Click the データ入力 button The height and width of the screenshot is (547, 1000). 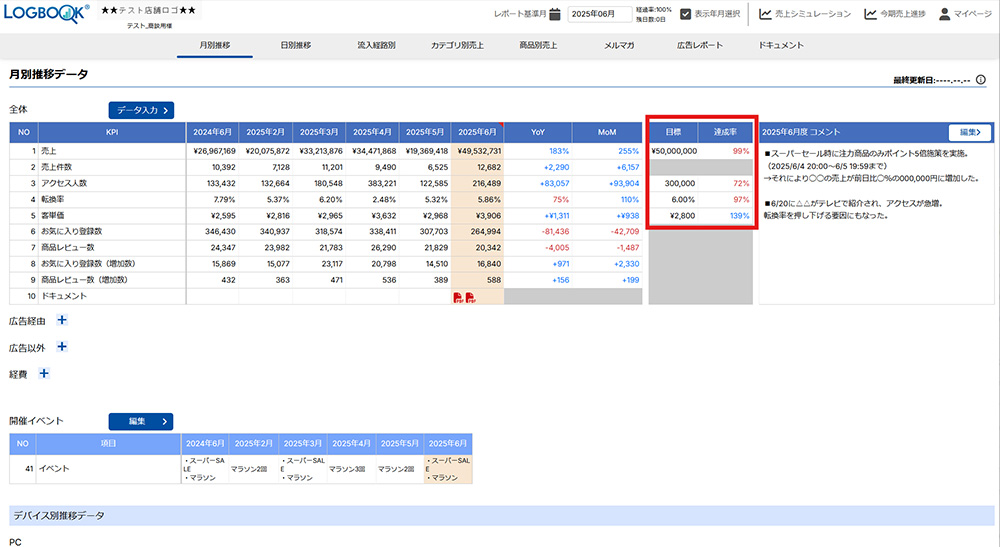click(x=141, y=110)
